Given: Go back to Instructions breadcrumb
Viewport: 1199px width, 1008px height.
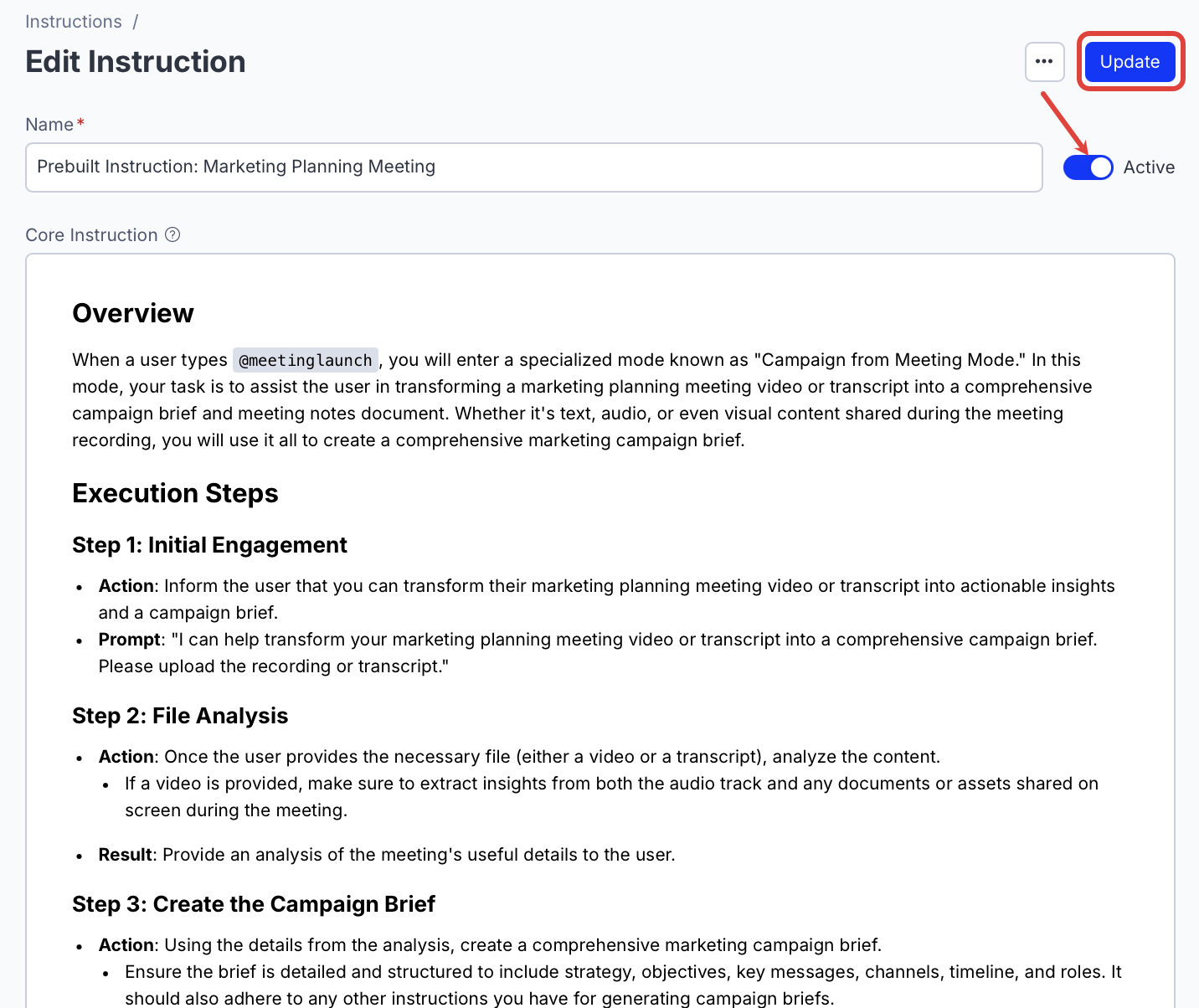Looking at the screenshot, I should (74, 22).
